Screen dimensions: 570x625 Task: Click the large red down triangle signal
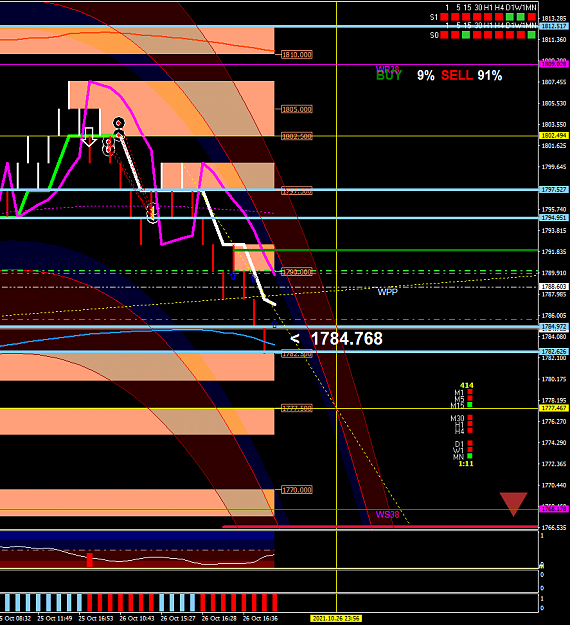(513, 504)
